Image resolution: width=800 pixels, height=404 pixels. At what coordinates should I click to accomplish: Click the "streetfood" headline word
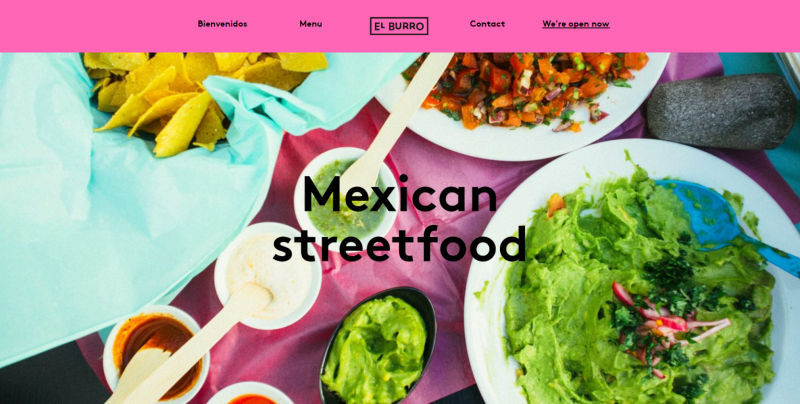pos(400,244)
